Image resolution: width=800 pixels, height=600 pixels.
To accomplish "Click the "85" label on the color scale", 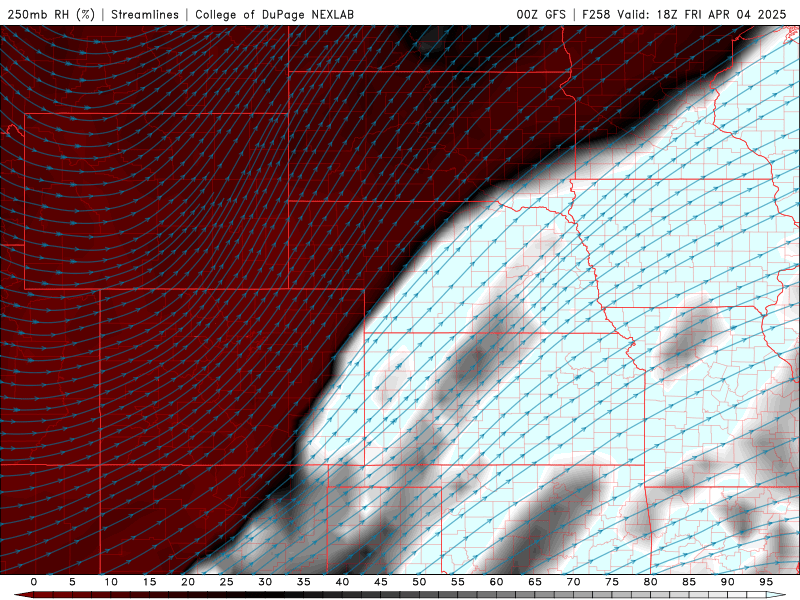I will click(689, 582).
